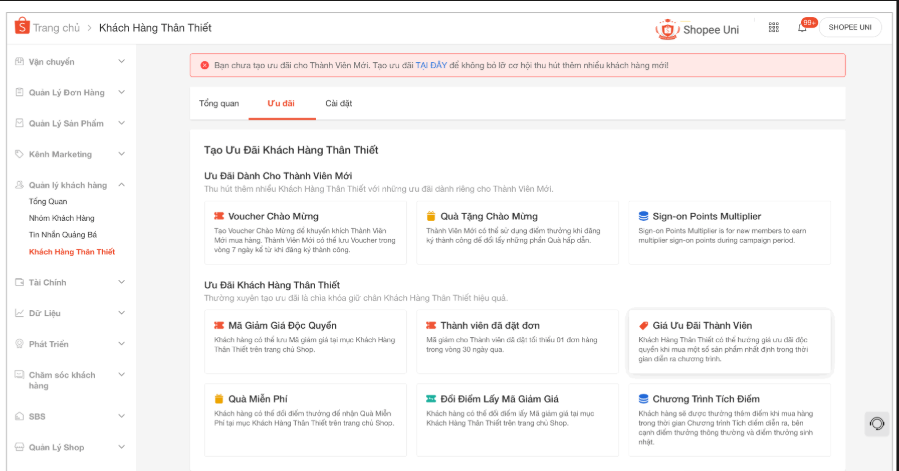The image size is (899, 471).
Task: Open the Shopee Uni logo link
Action: (x=697, y=29)
